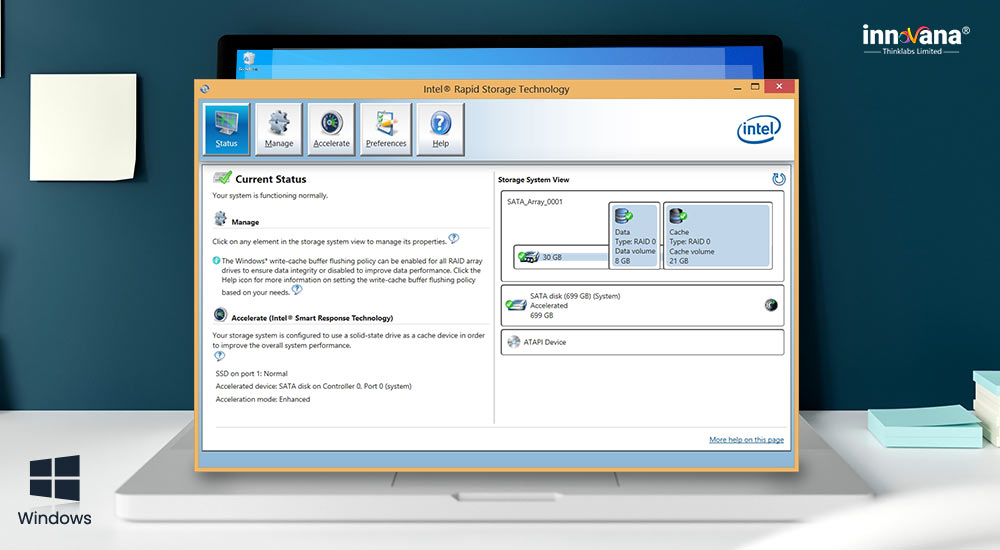Click 'Acceleration mode: Enhanced' text
This screenshot has height=550, width=1000.
coord(263,399)
